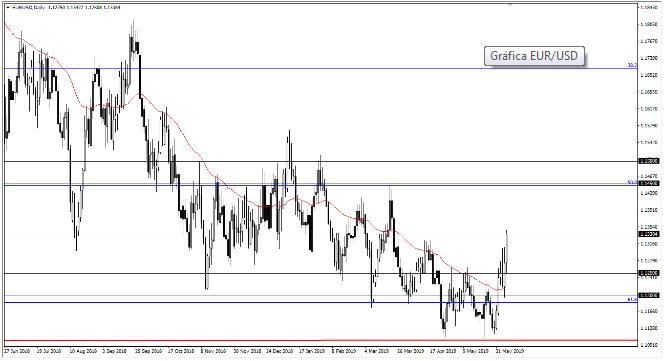This screenshot has height=361, width=664.
Task: Click the Gráfica EUR/USD label box
Action: (534, 56)
